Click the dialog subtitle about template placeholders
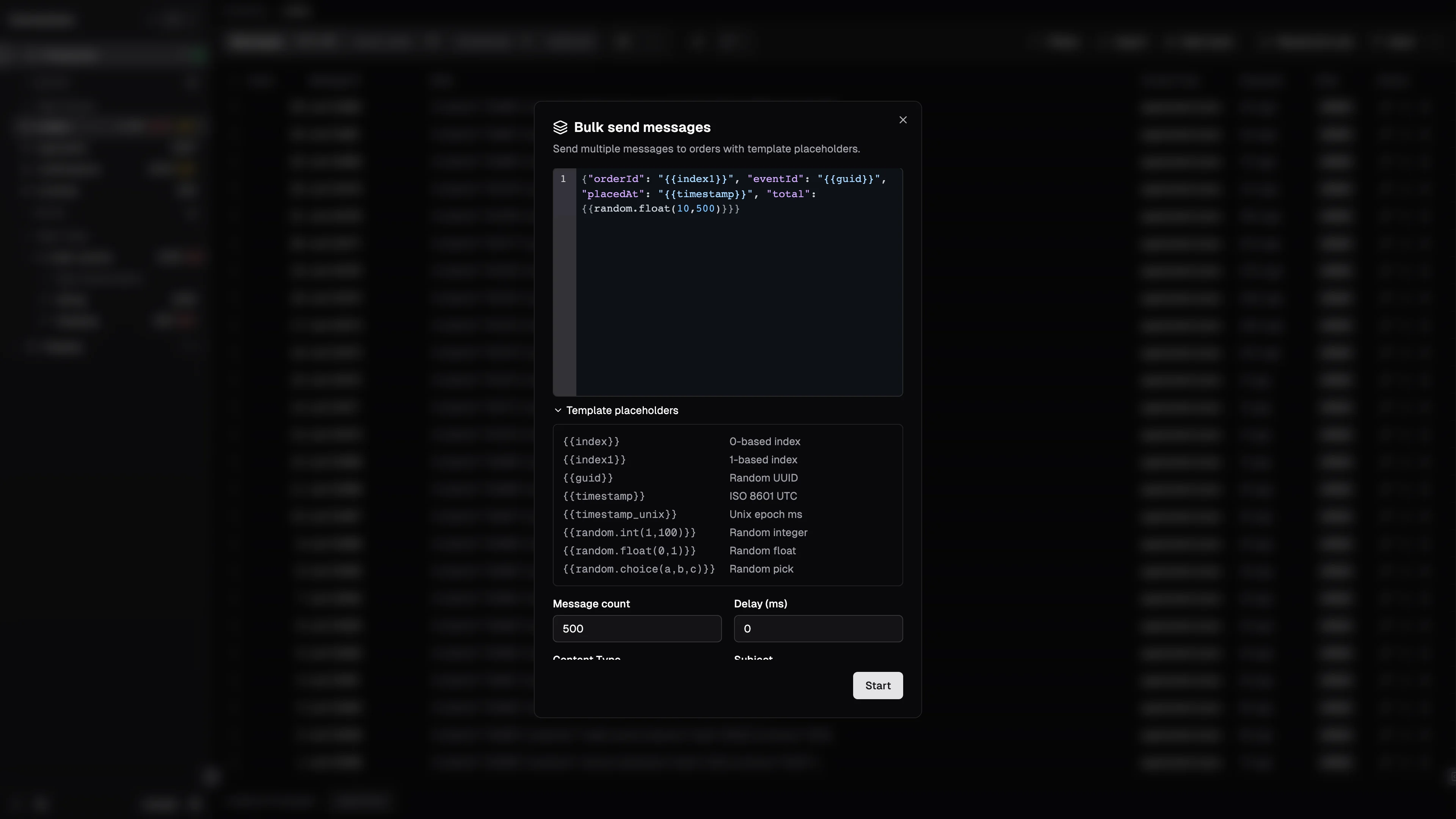Screen dimensions: 1456x819 pos(706,149)
